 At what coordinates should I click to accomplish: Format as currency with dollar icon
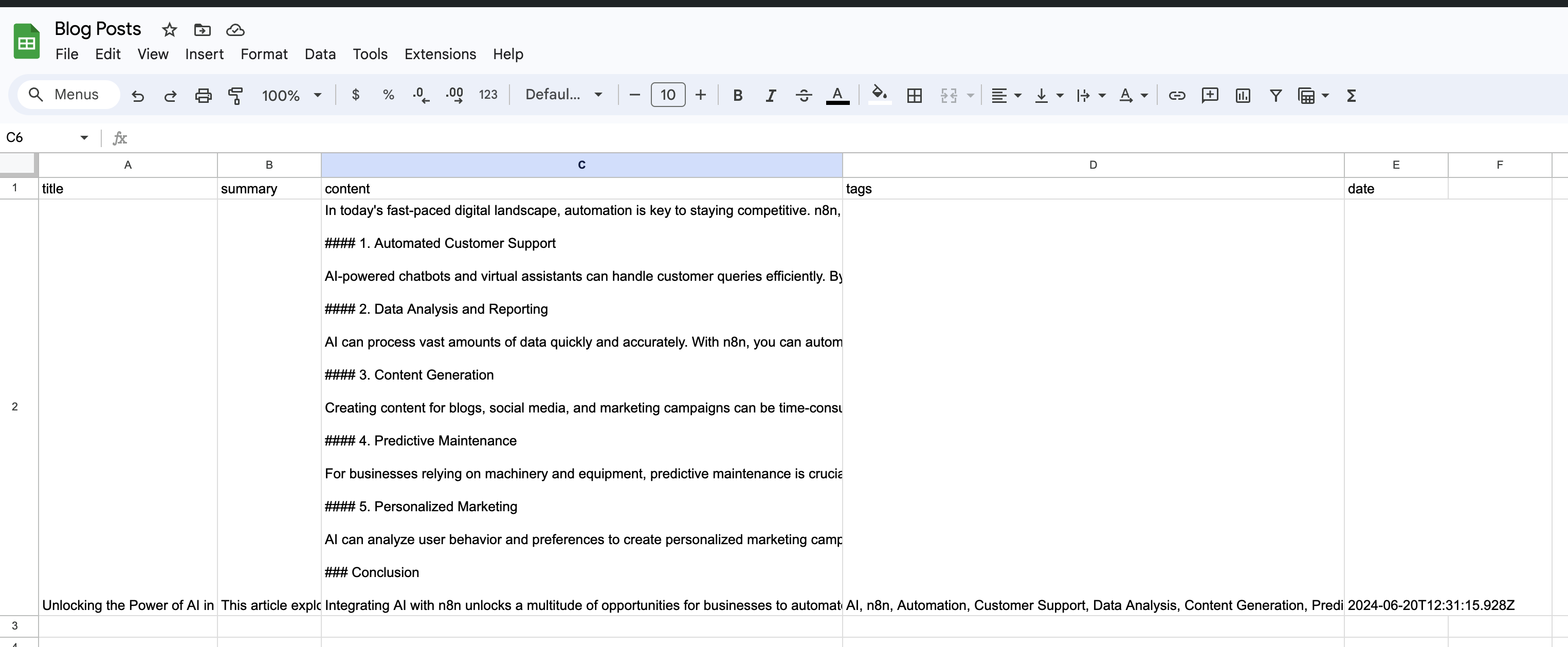(x=355, y=95)
